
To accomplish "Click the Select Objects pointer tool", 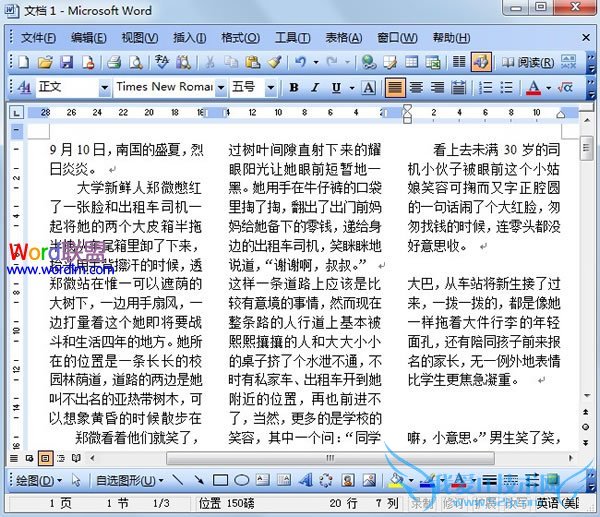I will (77, 480).
